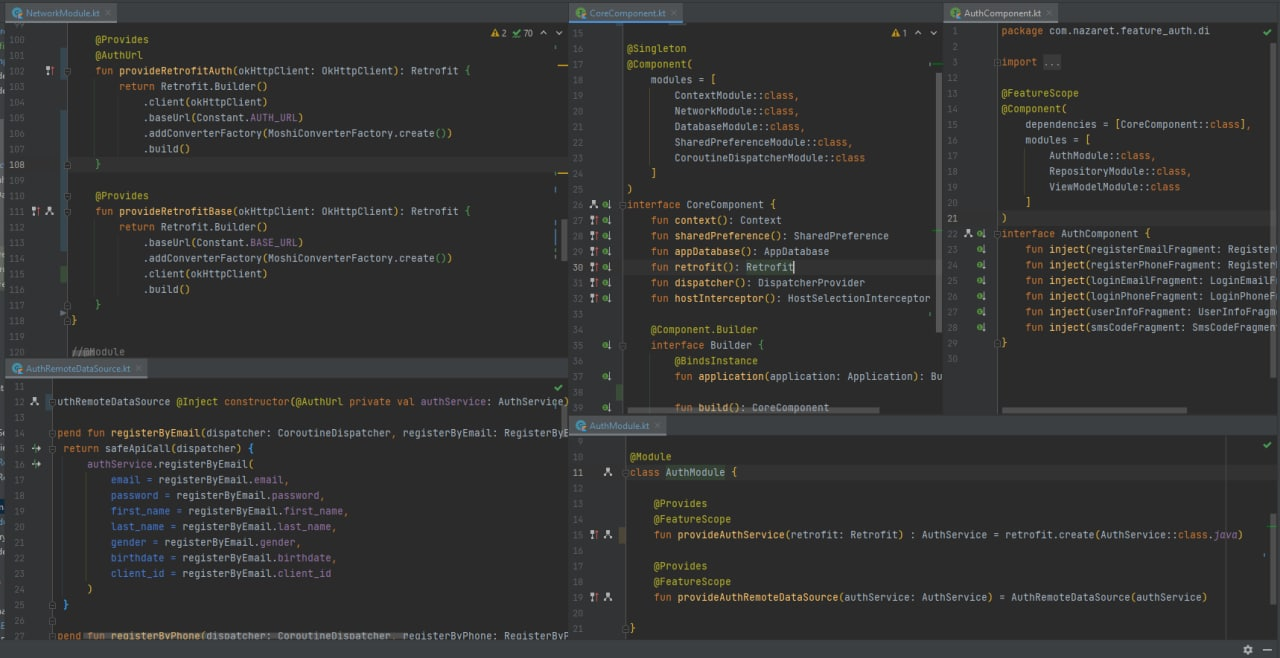Click the implemented icon beside fun hostInterceptor()

tap(607, 298)
